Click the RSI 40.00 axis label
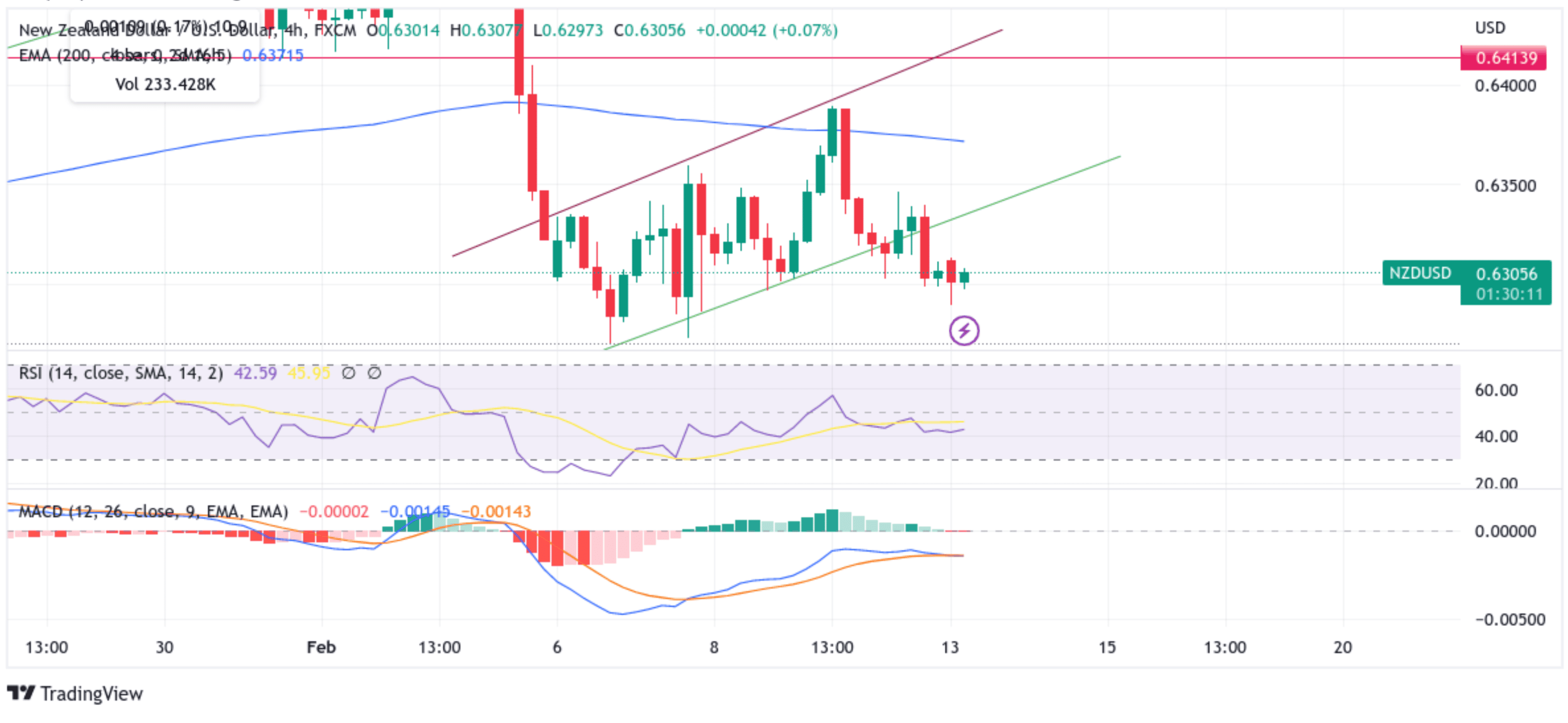Viewport: 1568px width, 723px height. click(x=1496, y=437)
